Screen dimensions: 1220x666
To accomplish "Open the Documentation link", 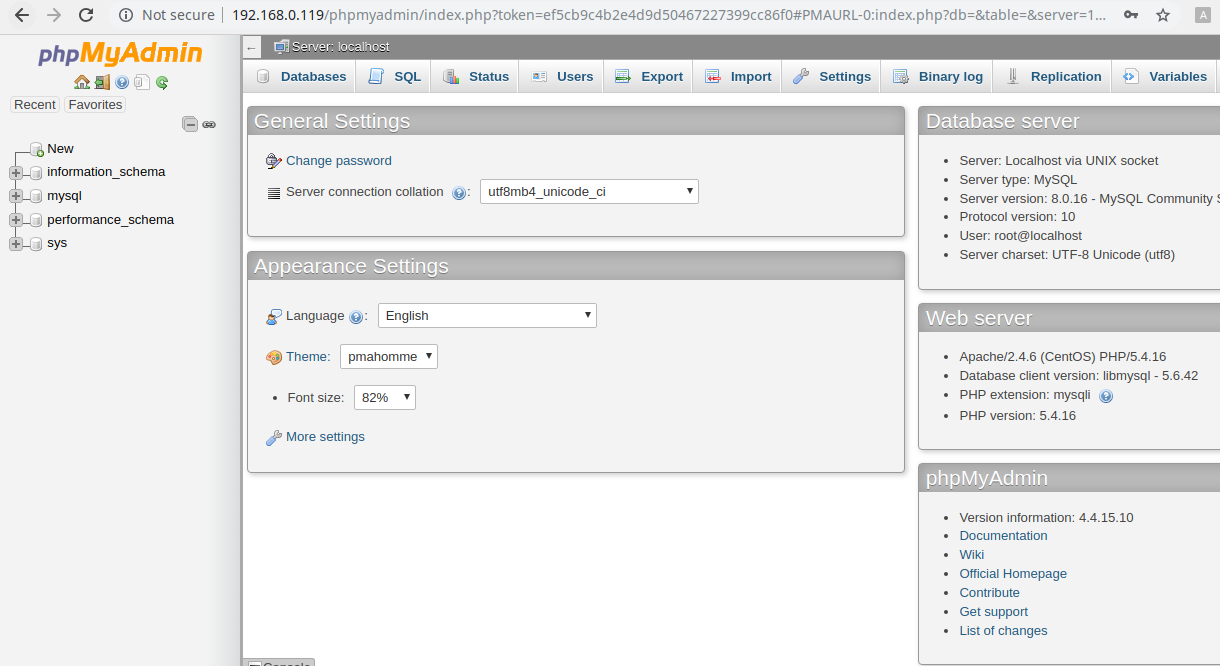I will [1003, 536].
